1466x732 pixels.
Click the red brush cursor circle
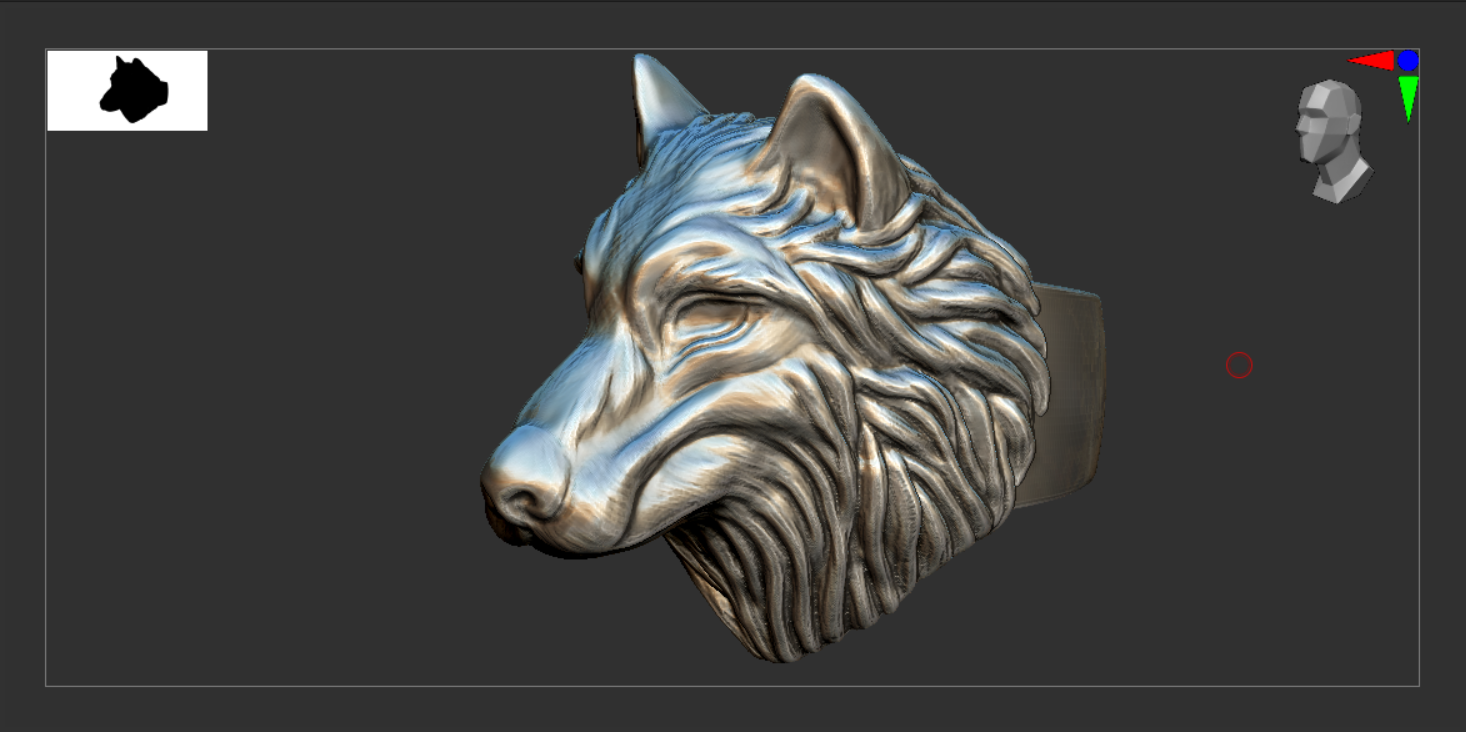(1239, 365)
